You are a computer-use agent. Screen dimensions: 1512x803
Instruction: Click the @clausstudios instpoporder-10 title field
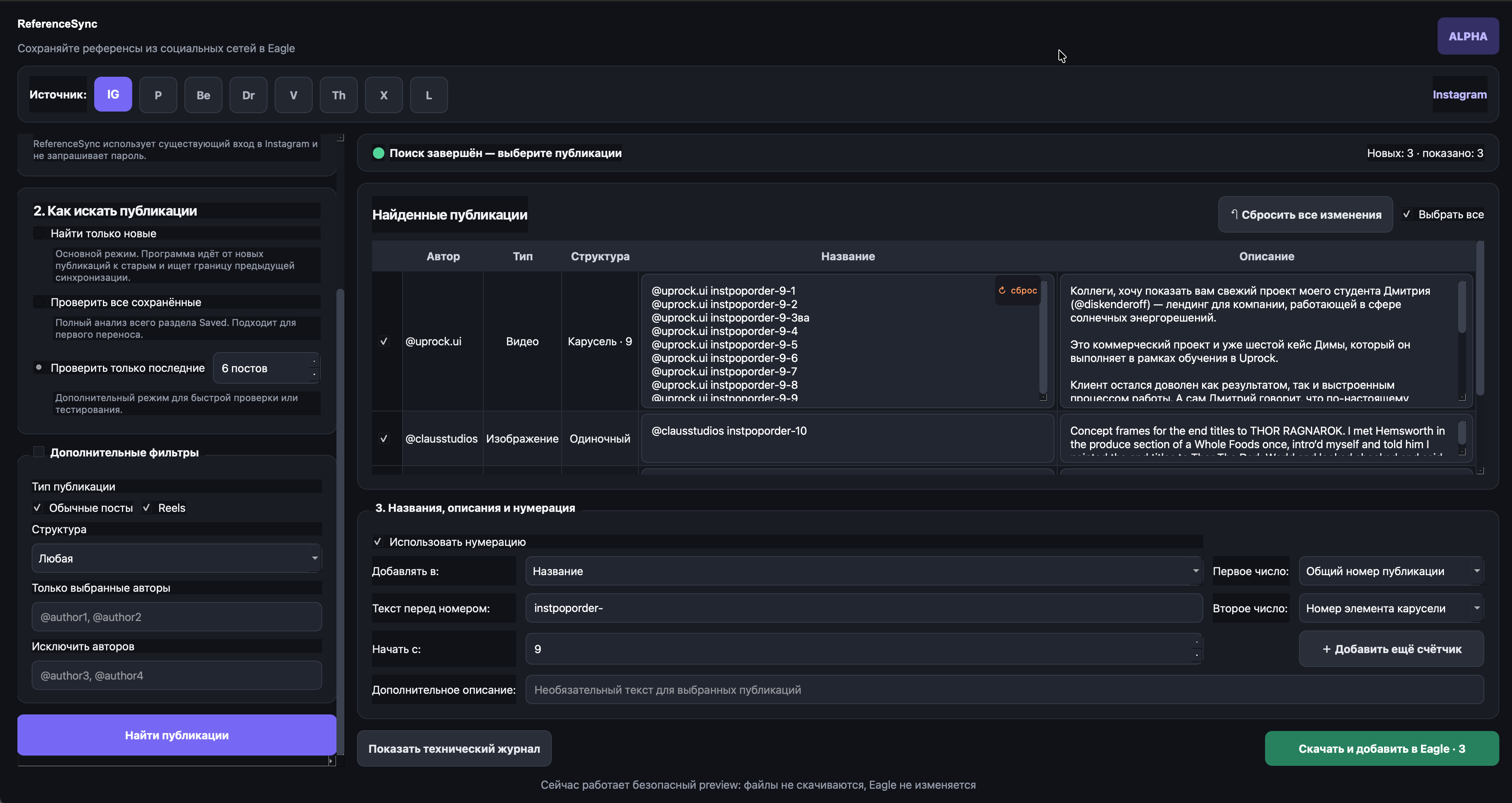tap(847, 438)
